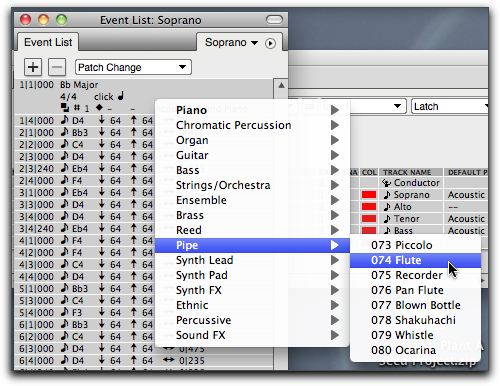The width and height of the screenshot is (500, 386).
Task: Select event time 3|4|240
Action: tap(36, 228)
